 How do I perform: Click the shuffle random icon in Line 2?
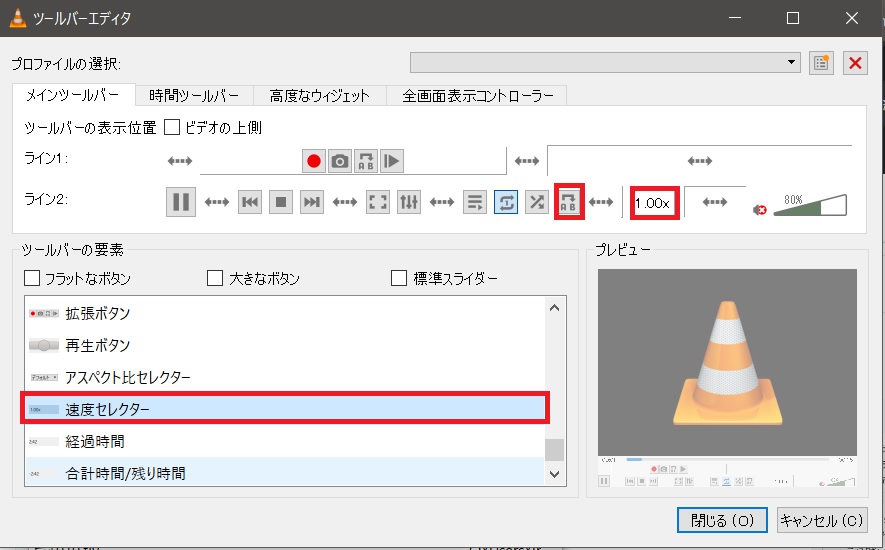[537, 202]
